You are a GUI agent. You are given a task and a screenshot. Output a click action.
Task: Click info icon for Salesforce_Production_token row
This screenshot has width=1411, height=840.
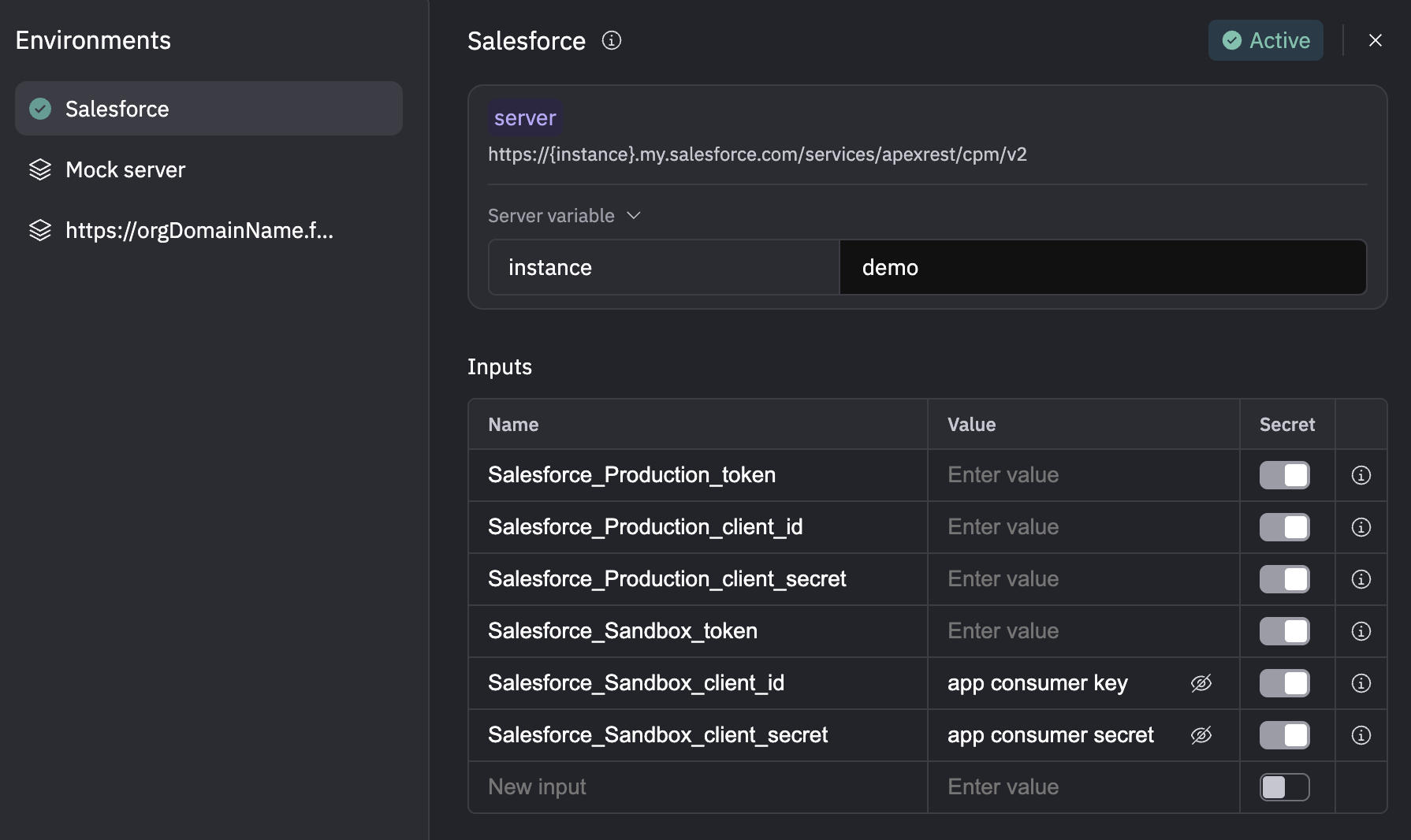point(1361,475)
